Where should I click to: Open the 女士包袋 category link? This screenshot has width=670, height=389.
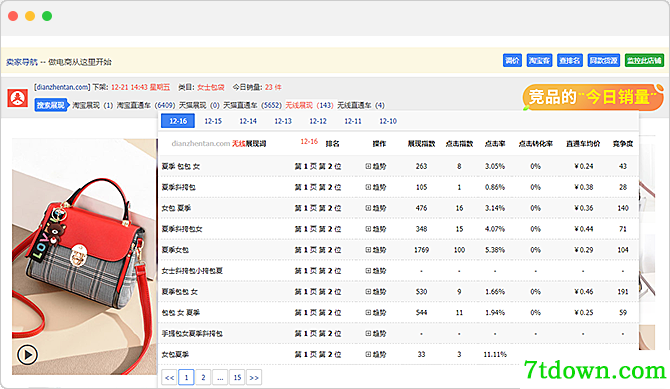[x=210, y=87]
